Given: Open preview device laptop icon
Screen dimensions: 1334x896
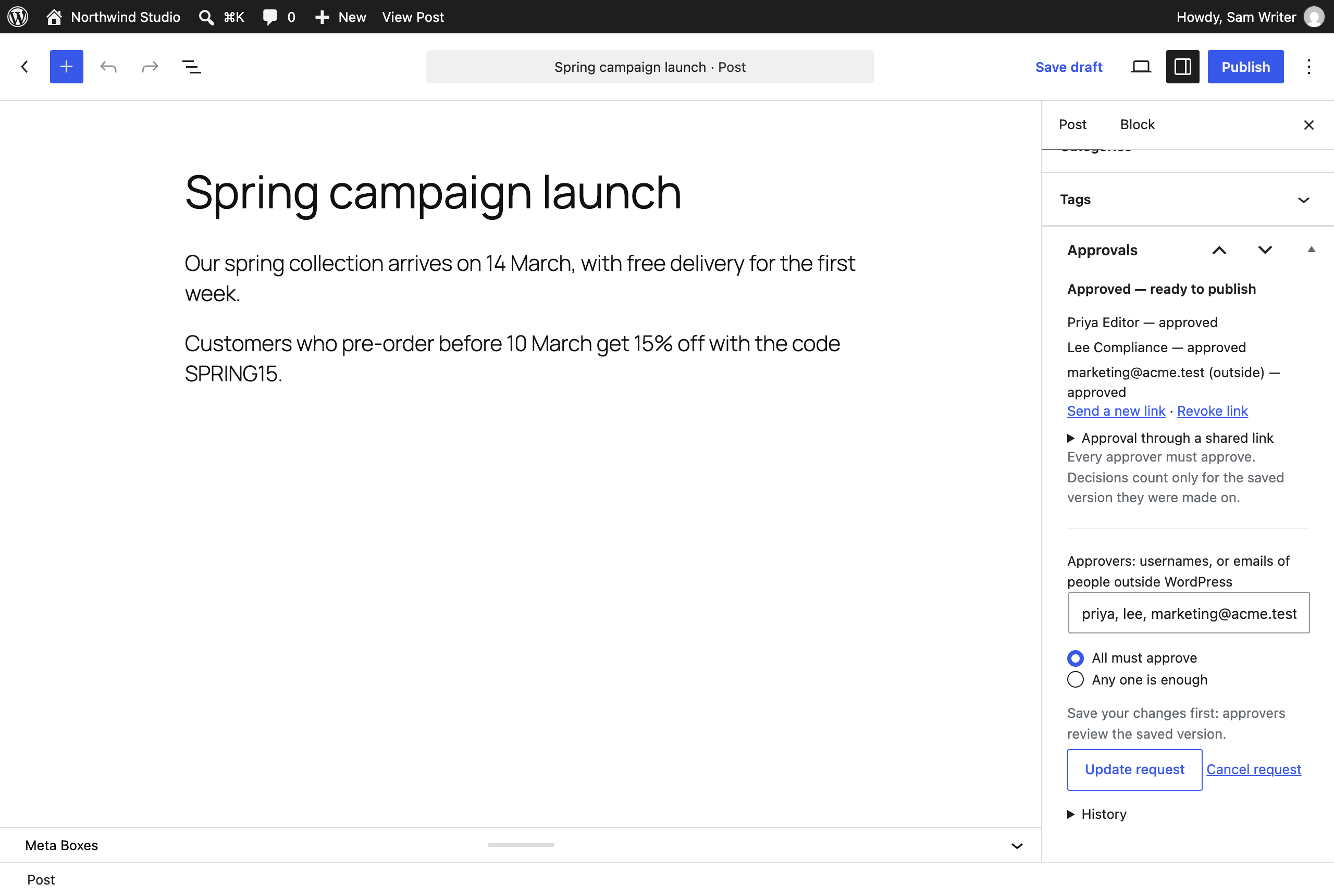Looking at the screenshot, I should click(1141, 67).
